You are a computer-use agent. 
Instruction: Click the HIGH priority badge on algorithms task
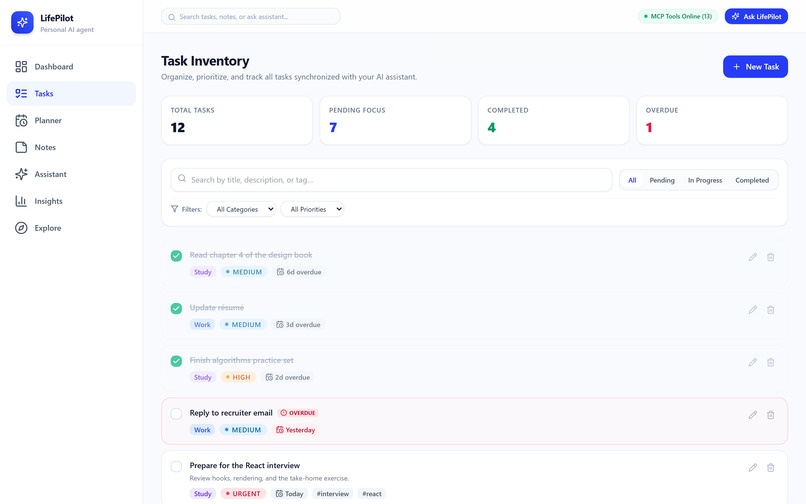(x=238, y=377)
